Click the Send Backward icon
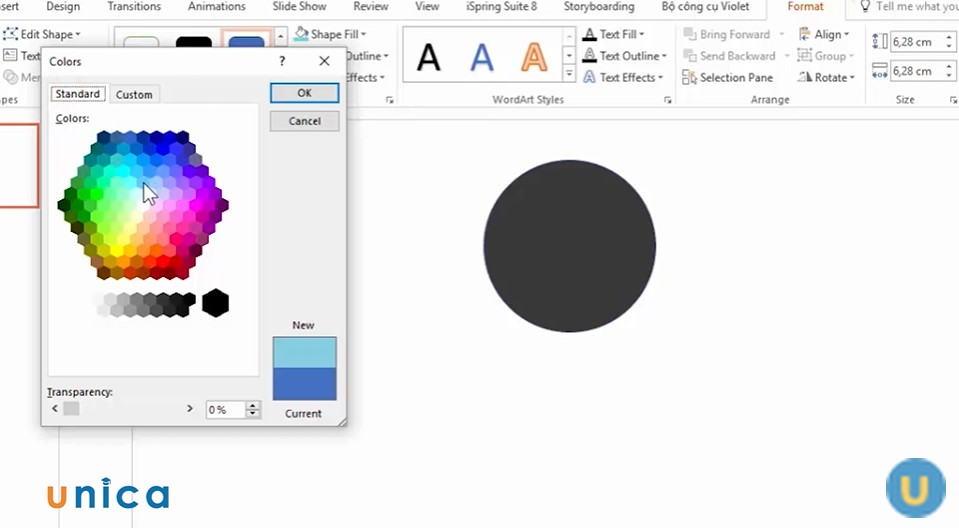The image size is (959, 528). (x=690, y=56)
